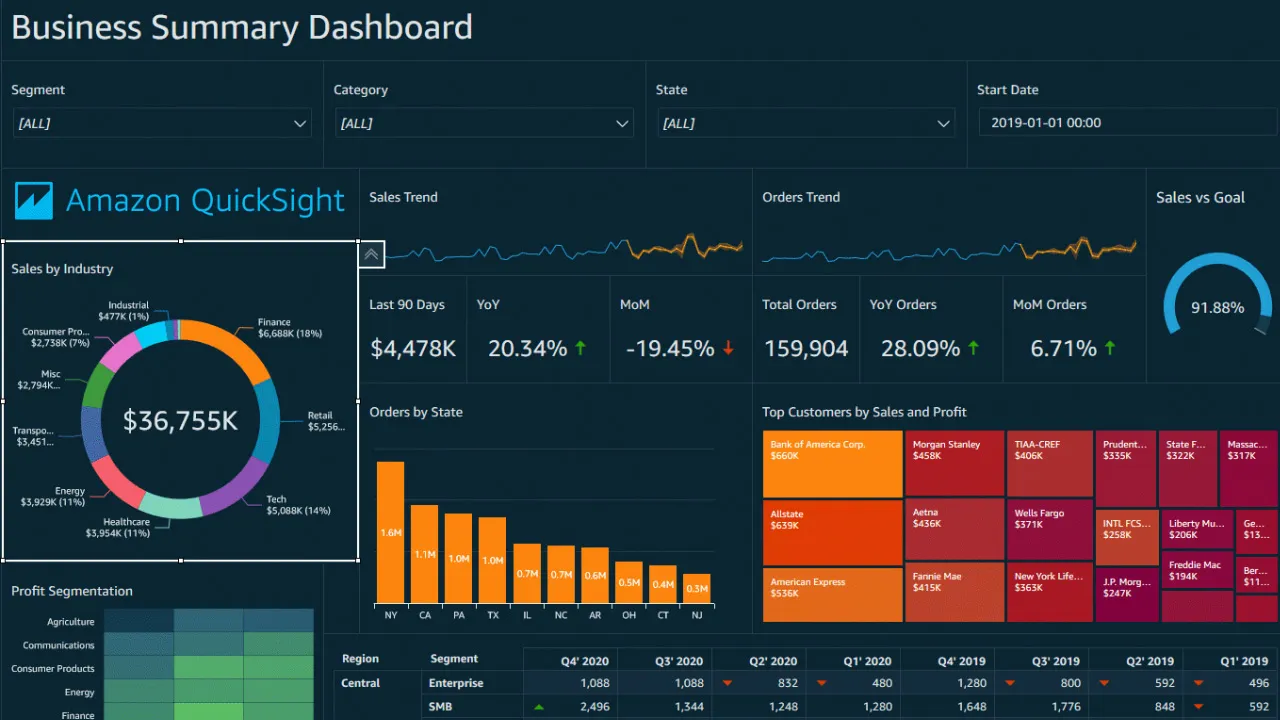Screen dimensions: 1280x720
Task: Select the Energy donut segment
Action: pyautogui.click(x=116, y=482)
